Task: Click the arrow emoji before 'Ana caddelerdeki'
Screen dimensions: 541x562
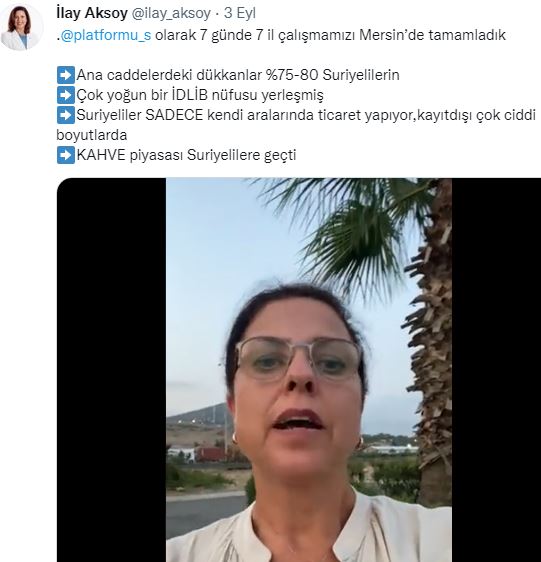Action: pos(66,75)
